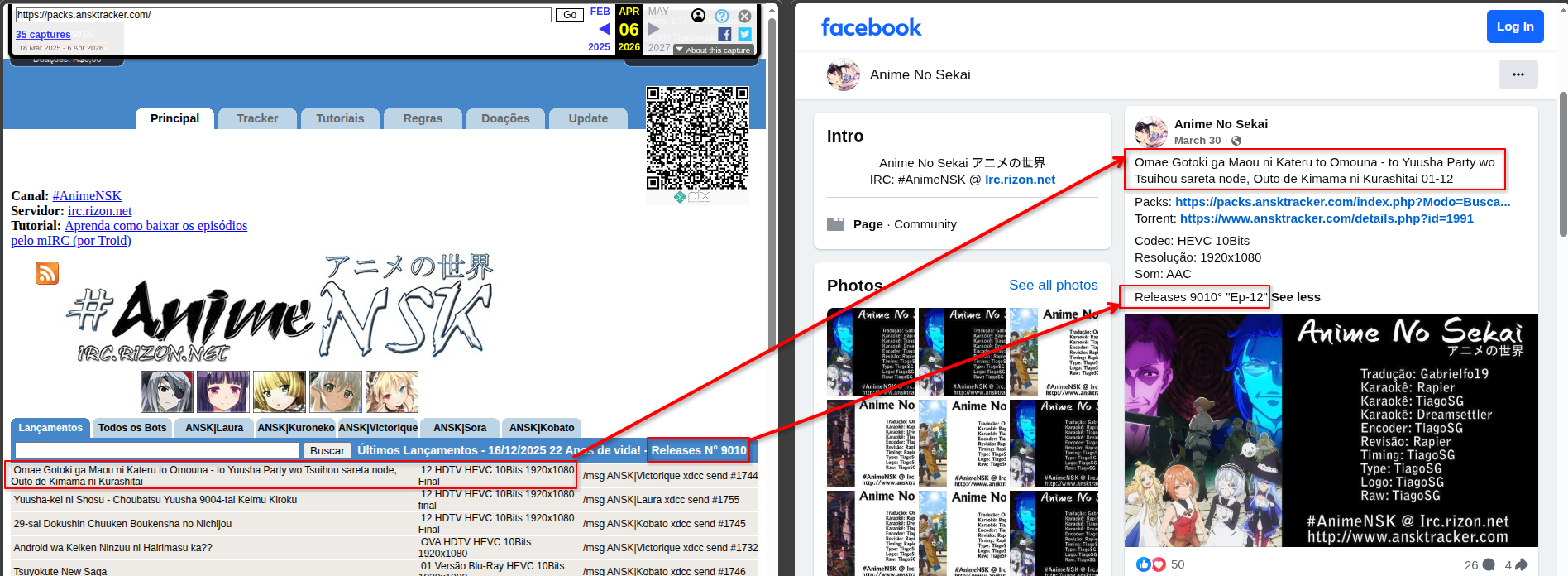Select the ANSK|Kobato bot tab
Viewport: 1568px width, 576px height.
542,428
